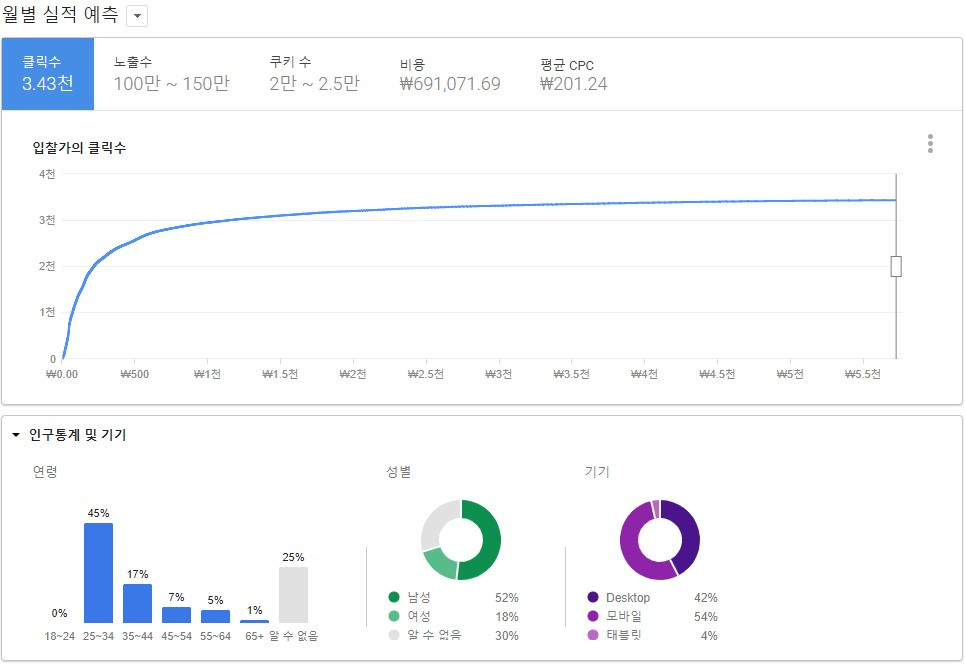Click the 태블릿 legend color dot
The height and width of the screenshot is (664, 965).
pyautogui.click(x=593, y=636)
